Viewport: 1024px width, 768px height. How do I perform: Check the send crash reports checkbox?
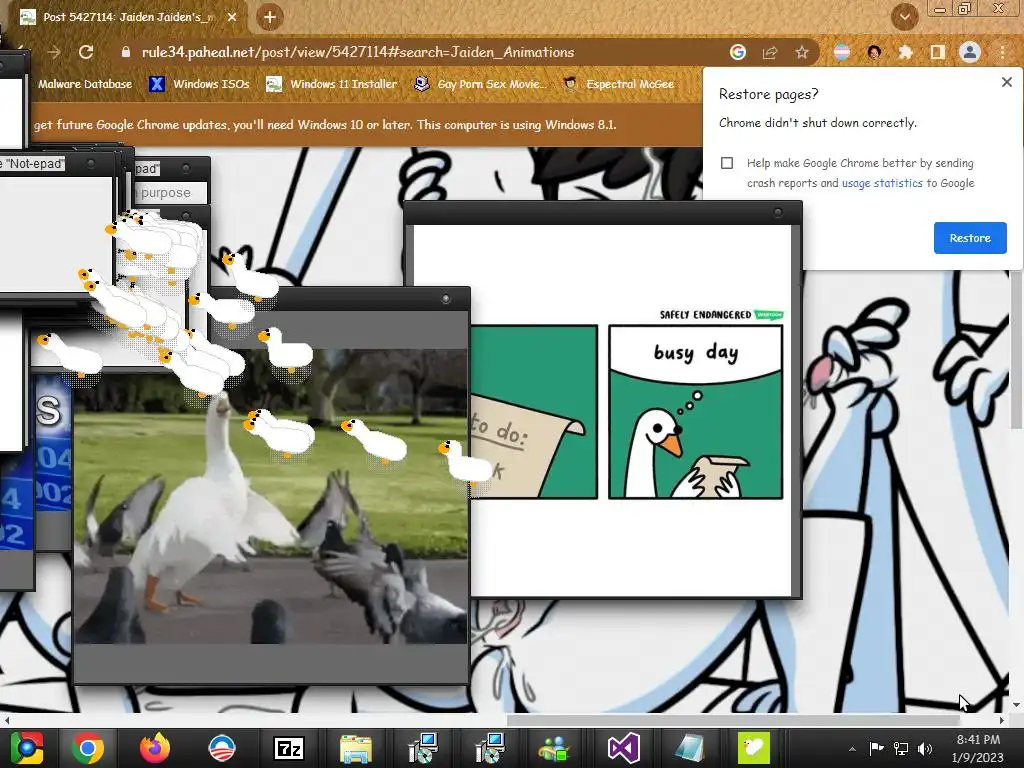coord(727,163)
